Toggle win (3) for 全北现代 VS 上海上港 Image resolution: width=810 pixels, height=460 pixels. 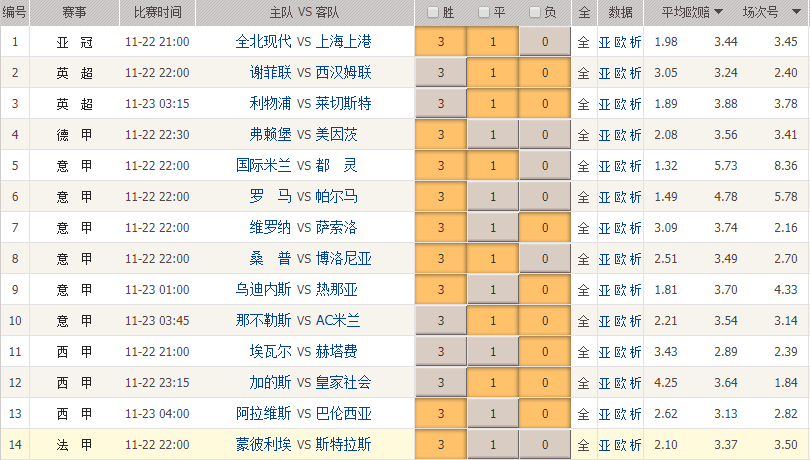tap(441, 42)
